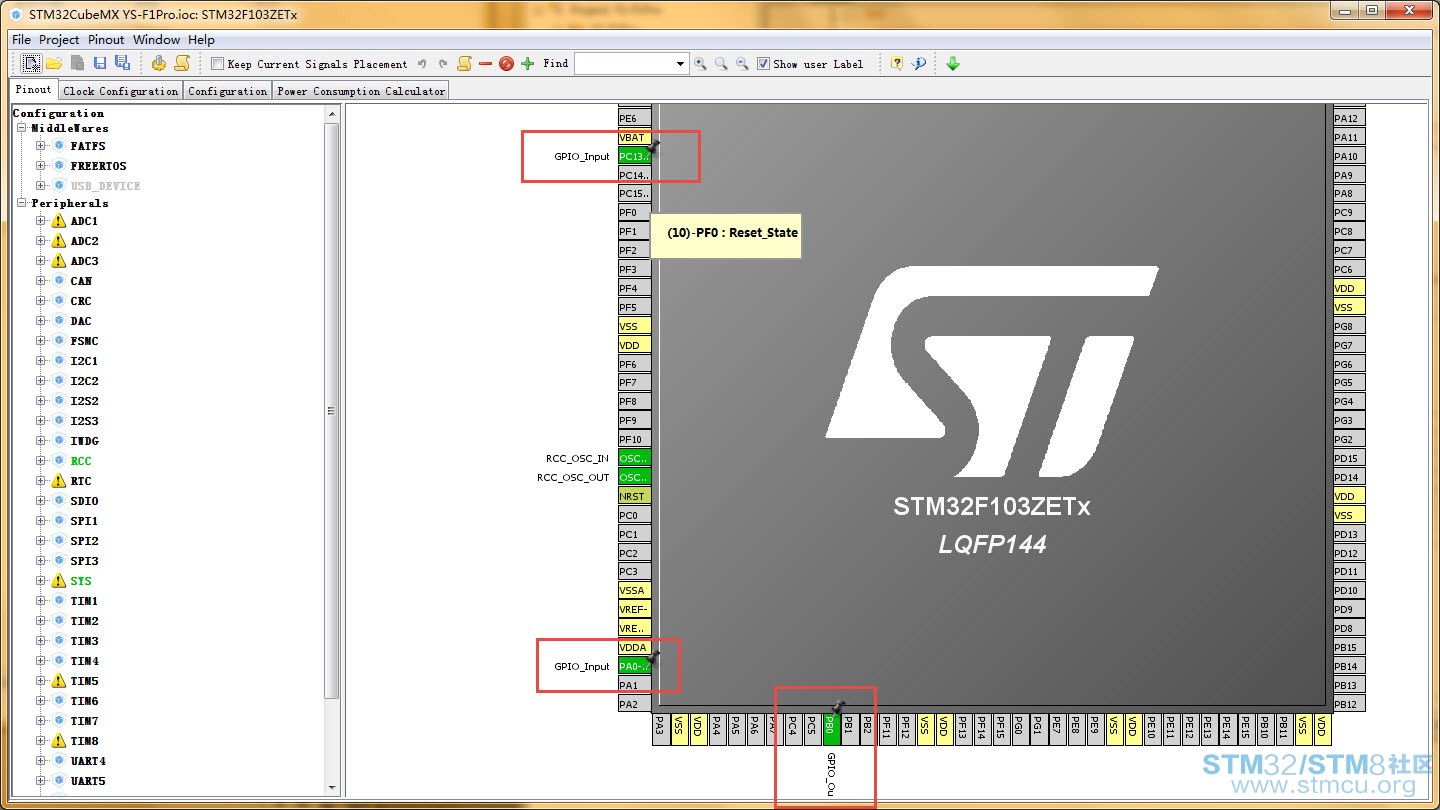Expand the SPI1 peripheral node
Screen dimensions: 1440x810
(x=41, y=521)
